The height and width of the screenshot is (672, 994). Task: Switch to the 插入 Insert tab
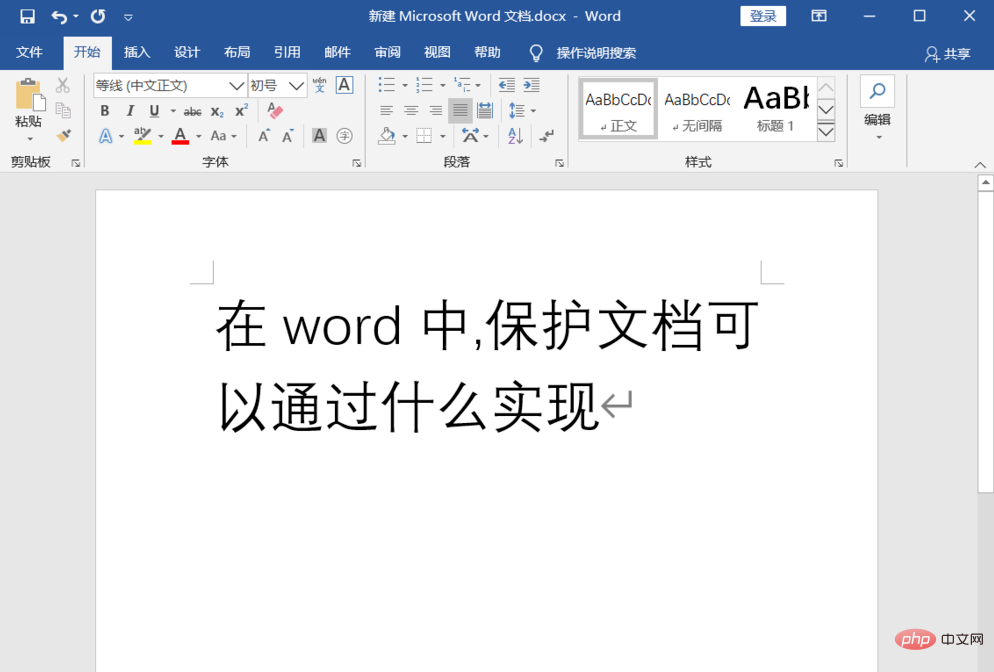coord(136,53)
